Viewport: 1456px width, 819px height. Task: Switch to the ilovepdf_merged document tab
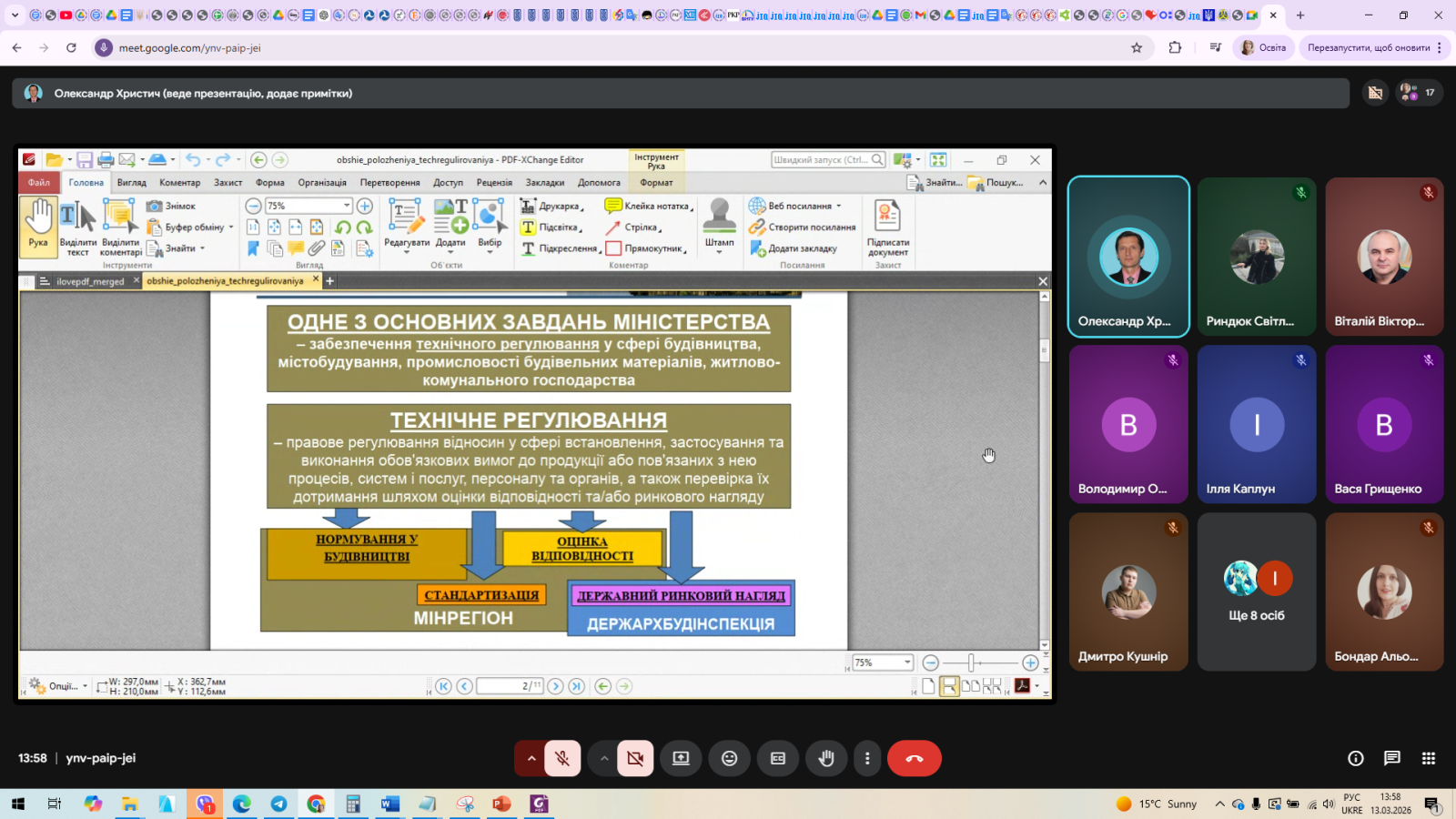click(90, 281)
